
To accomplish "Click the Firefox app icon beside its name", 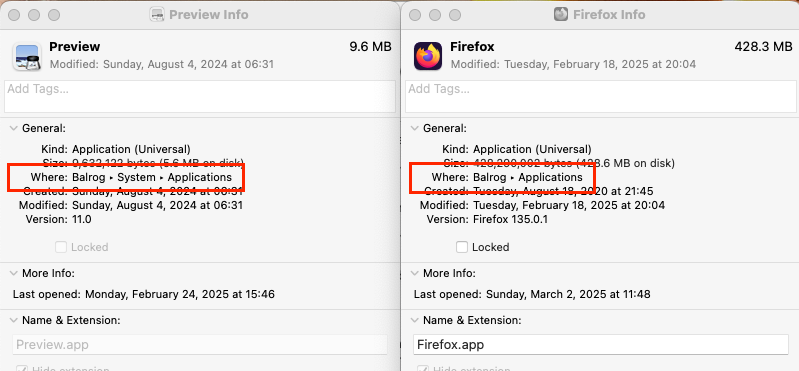I will click(428, 56).
